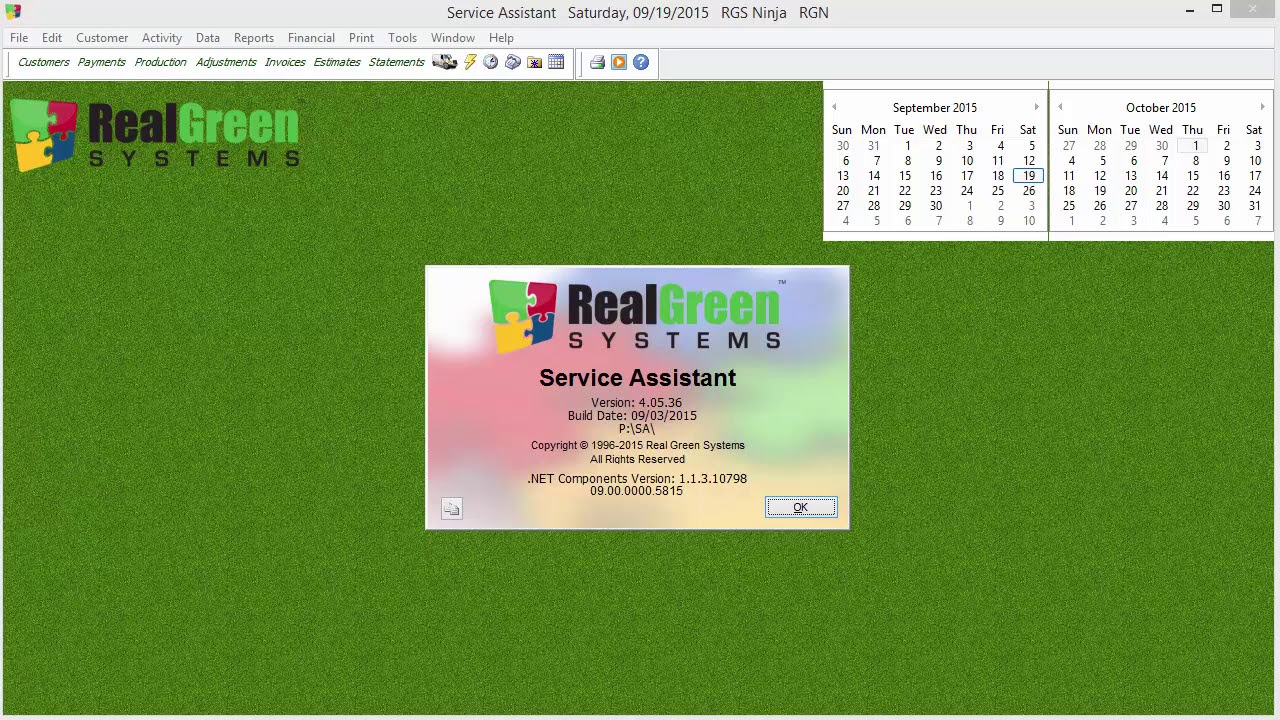This screenshot has height=720, width=1280.
Task: Go to previous month in October calendar
Action: (1060, 107)
